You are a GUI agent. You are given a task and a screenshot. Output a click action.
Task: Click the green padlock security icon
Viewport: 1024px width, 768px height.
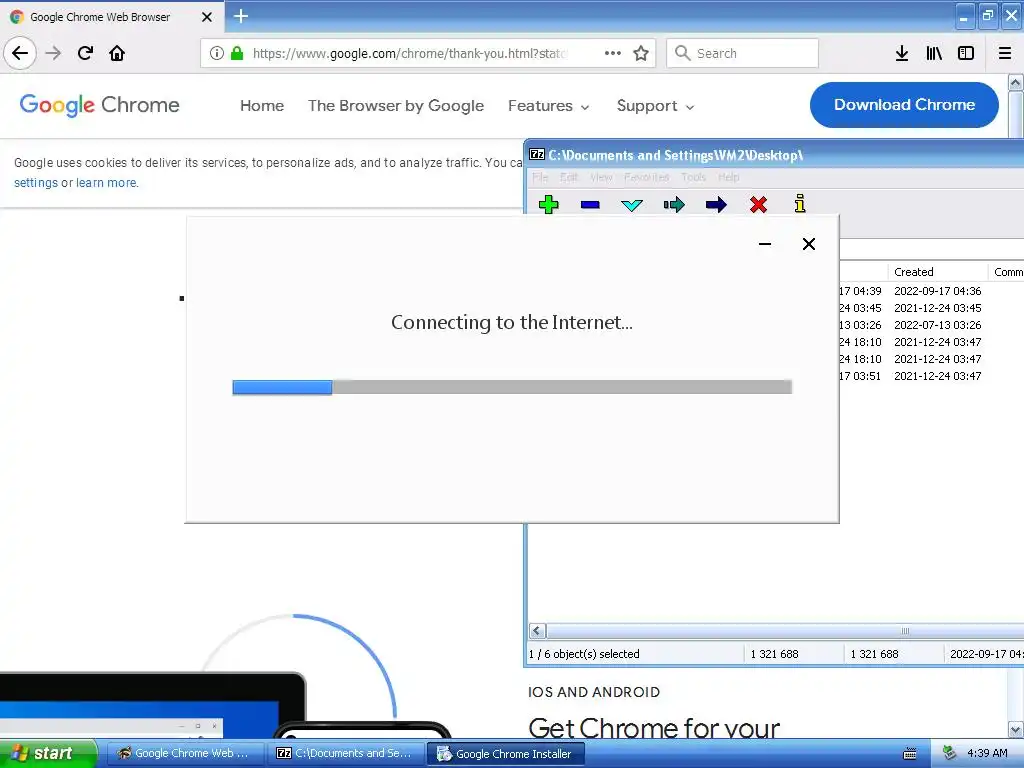(x=237, y=53)
